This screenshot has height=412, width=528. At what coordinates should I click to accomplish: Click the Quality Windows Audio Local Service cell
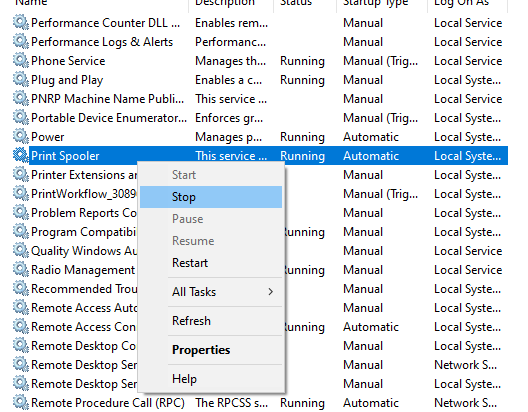pyautogui.click(x=468, y=251)
